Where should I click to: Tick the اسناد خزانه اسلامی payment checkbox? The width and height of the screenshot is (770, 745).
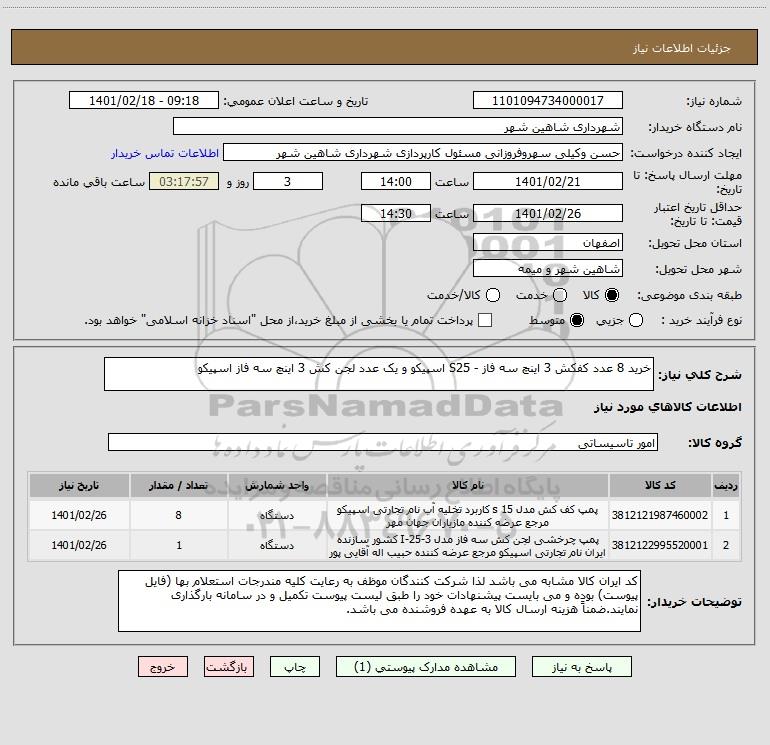[485, 320]
